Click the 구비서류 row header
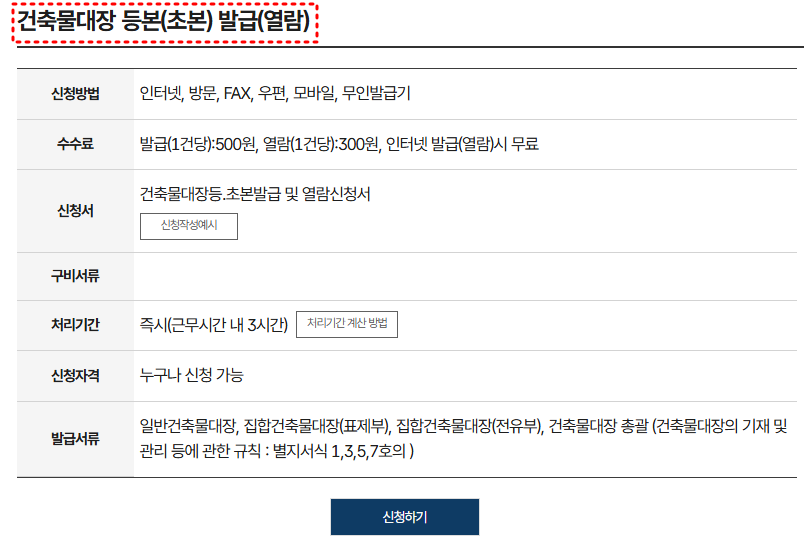Viewport: 804px width, 542px height. pyautogui.click(x=75, y=276)
